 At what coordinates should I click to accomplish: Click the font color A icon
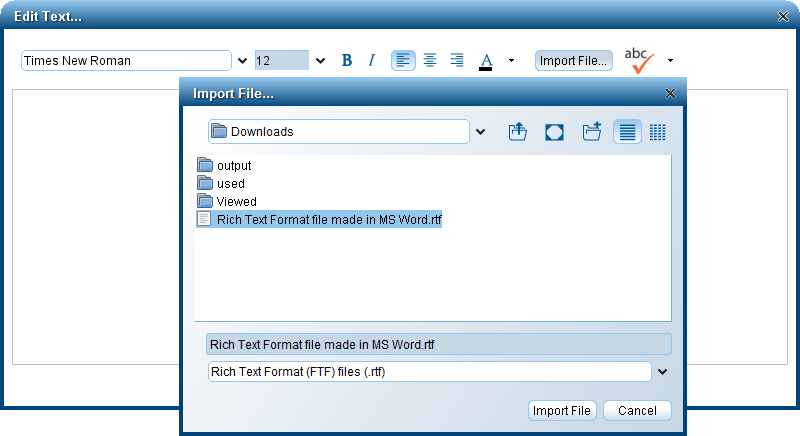486,61
